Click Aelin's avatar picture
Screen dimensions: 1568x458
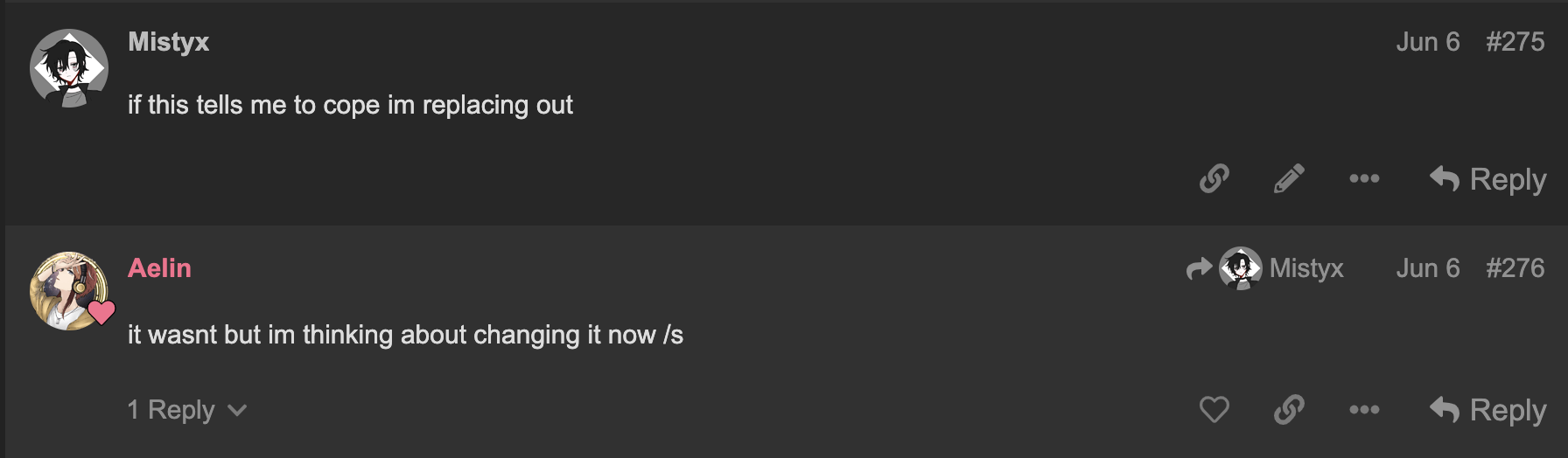69,291
